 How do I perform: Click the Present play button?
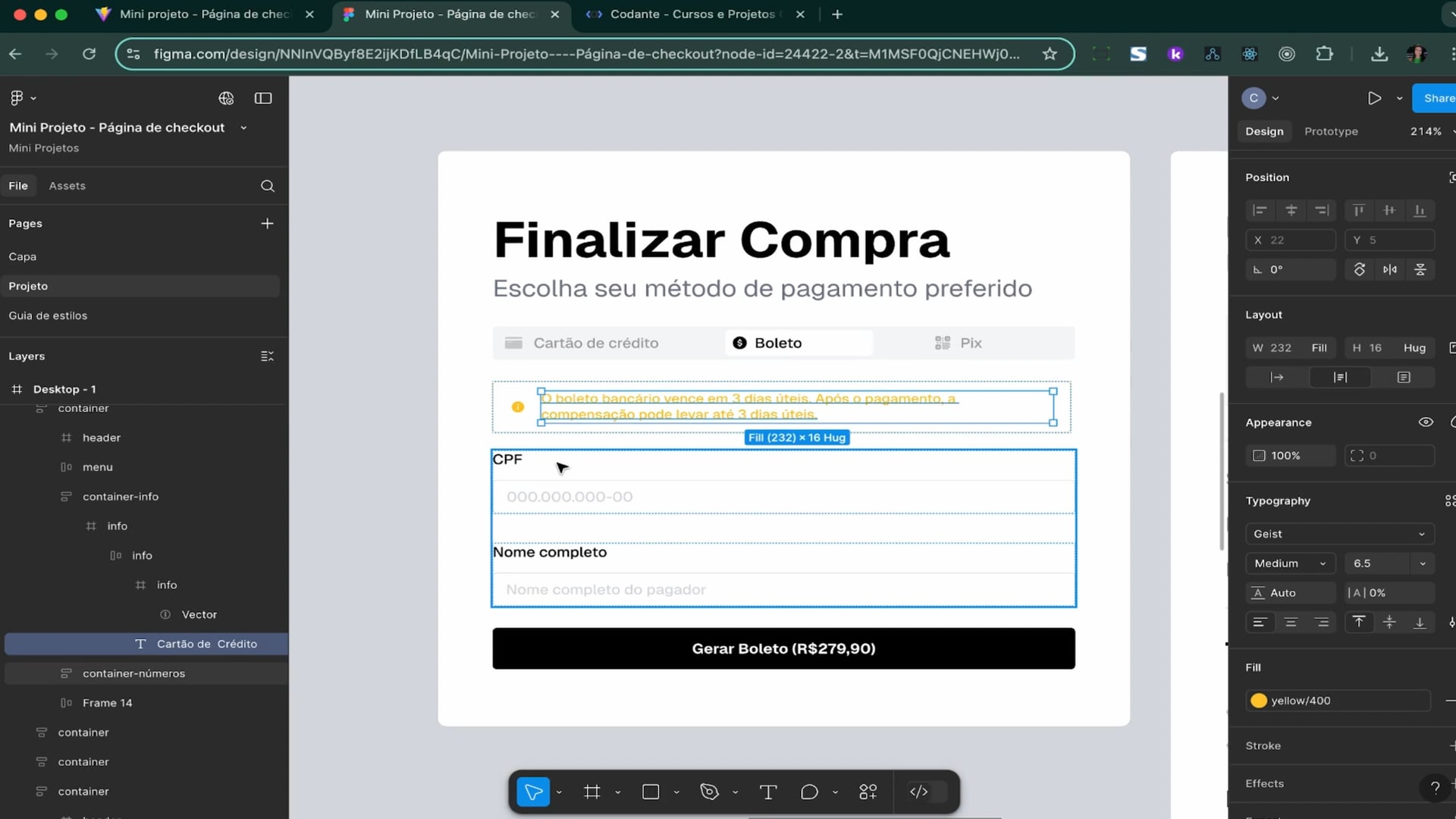pos(1374,99)
